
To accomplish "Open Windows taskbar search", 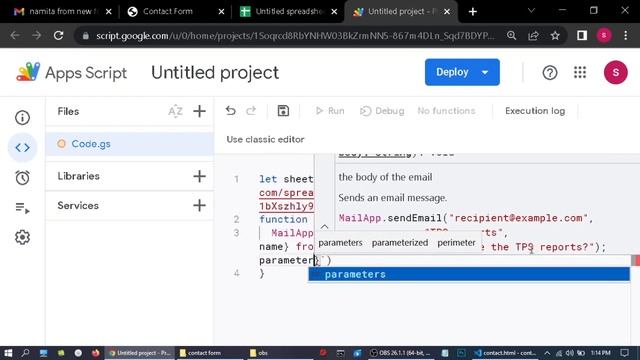I will (x=25, y=353).
